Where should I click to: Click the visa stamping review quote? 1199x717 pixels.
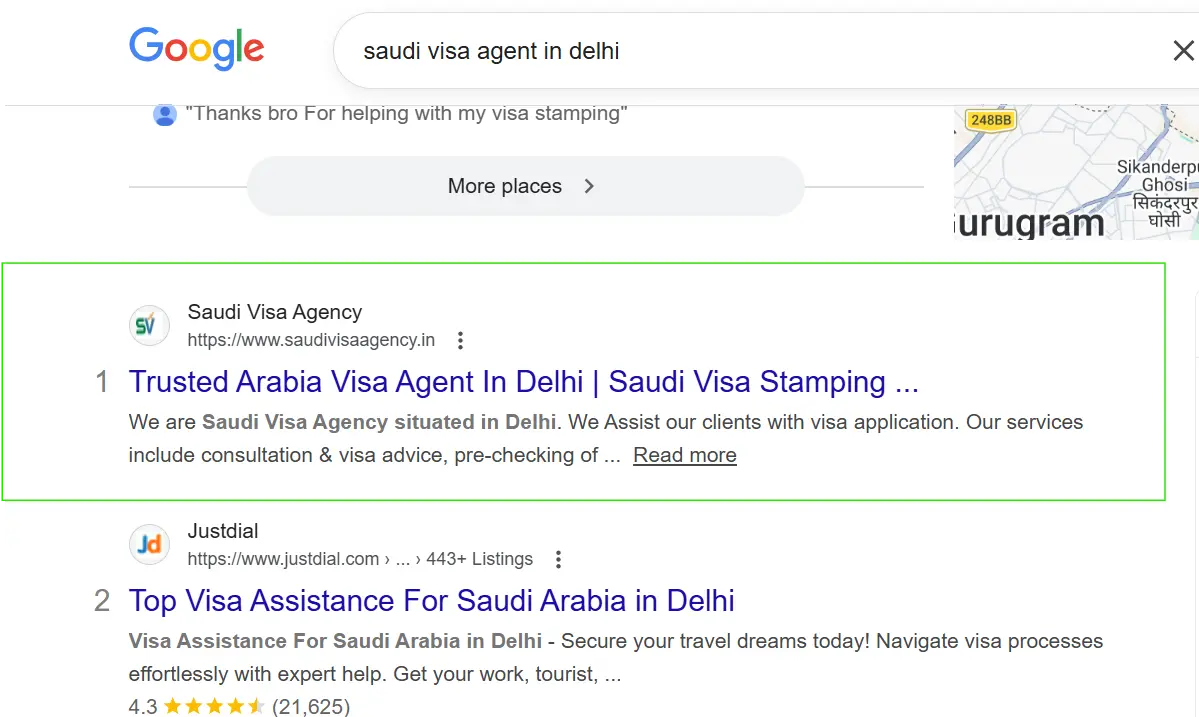coord(406,114)
